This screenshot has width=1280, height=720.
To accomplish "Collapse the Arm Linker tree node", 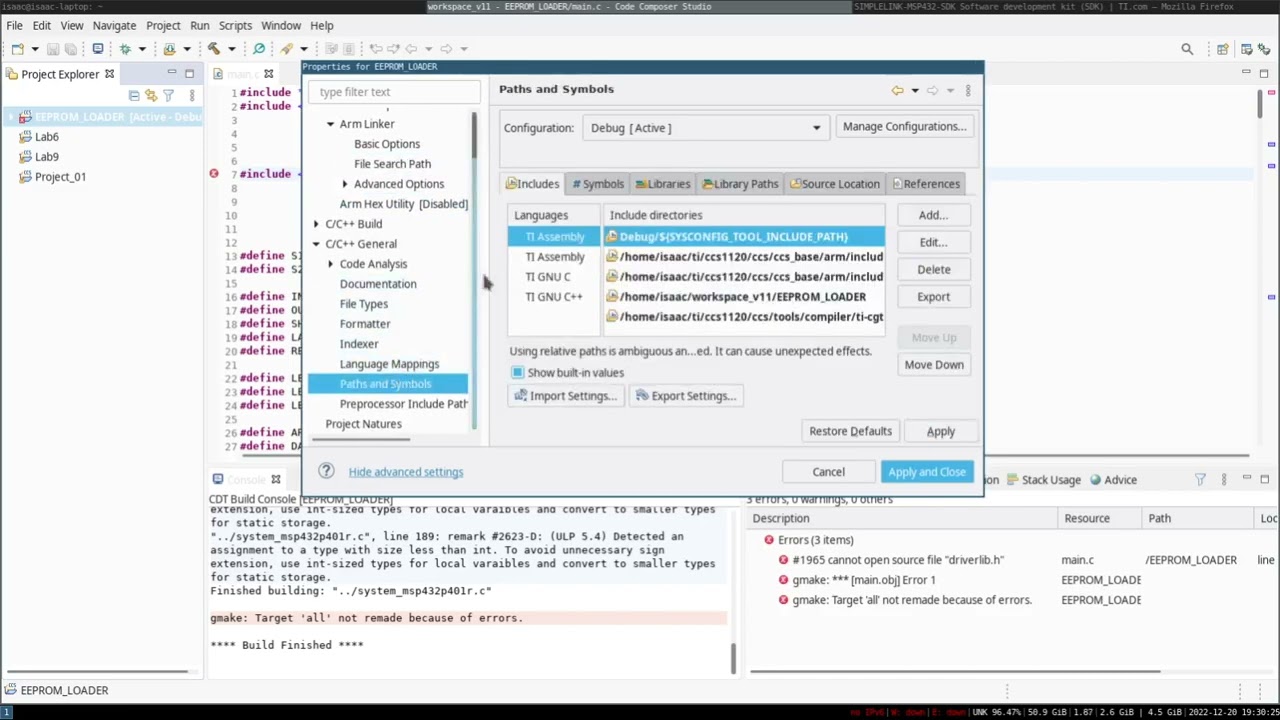I will tap(330, 124).
